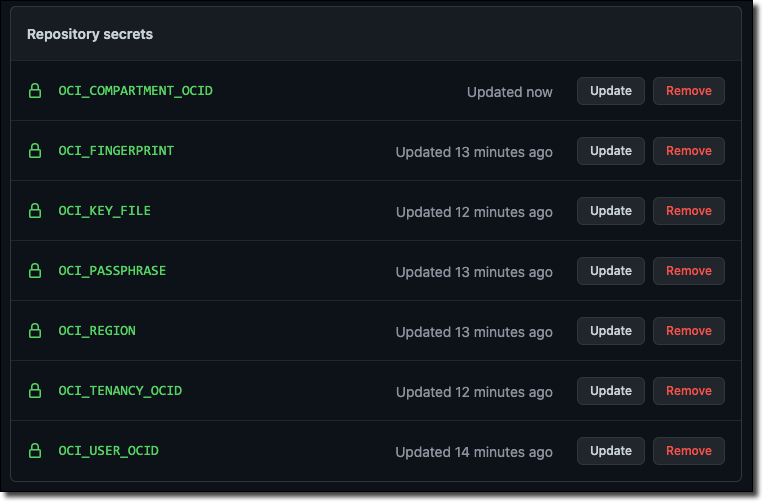The width and height of the screenshot is (763, 502).
Task: Remove the OCI_KEY_FILE secret
Action: [x=688, y=211]
